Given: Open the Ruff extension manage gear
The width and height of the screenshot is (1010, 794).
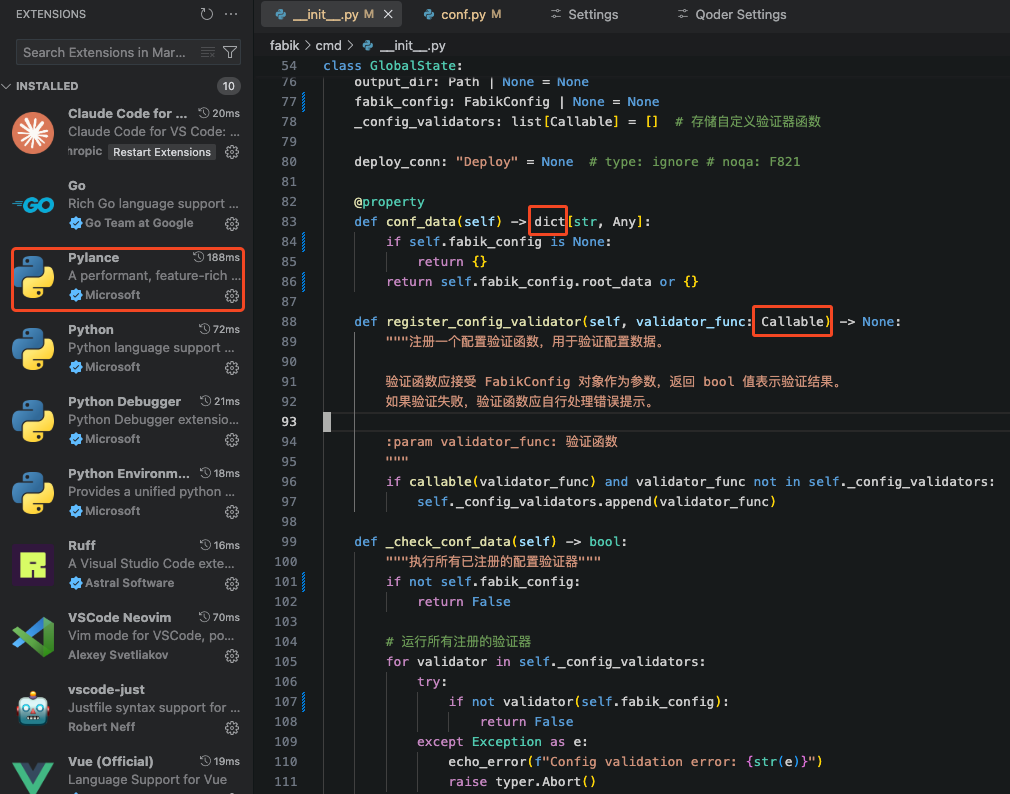Looking at the screenshot, I should click(x=232, y=584).
